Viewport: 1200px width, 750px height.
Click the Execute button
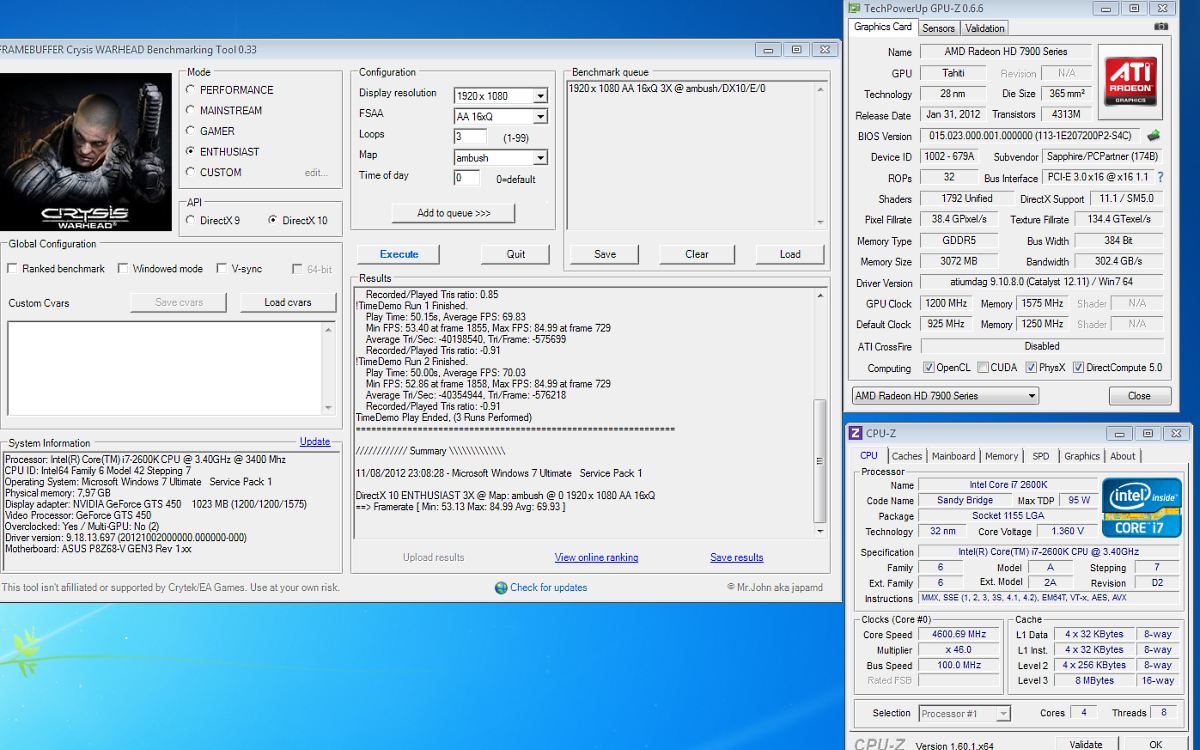pyautogui.click(x=399, y=254)
